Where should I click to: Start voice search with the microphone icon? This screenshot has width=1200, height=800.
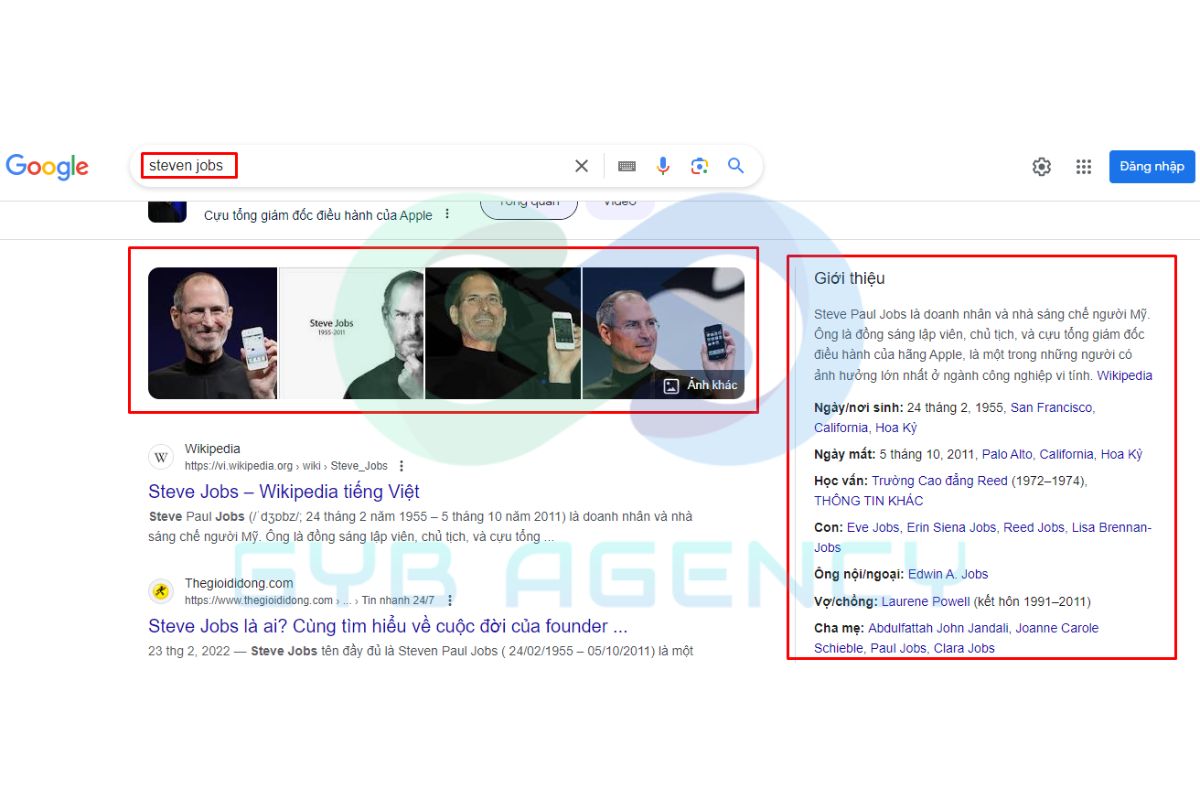coord(663,166)
